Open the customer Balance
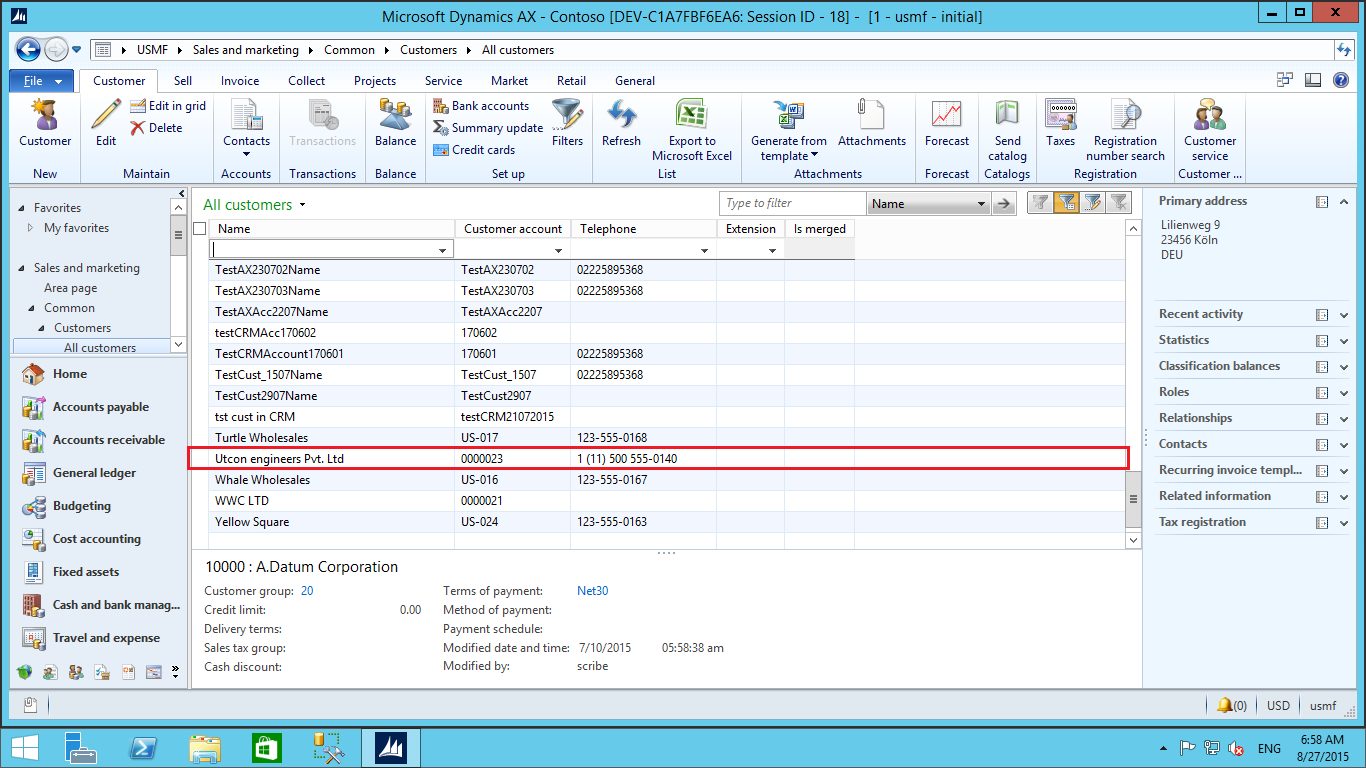The image size is (1366, 768). 395,124
